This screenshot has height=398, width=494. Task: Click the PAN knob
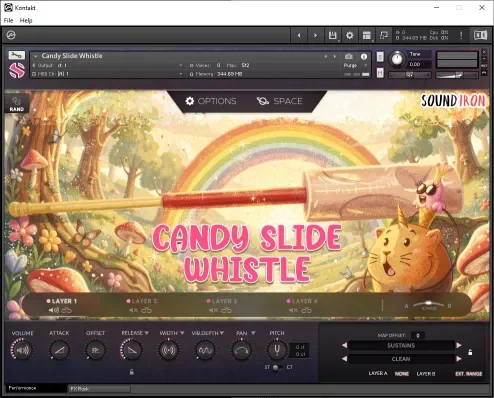click(x=241, y=350)
